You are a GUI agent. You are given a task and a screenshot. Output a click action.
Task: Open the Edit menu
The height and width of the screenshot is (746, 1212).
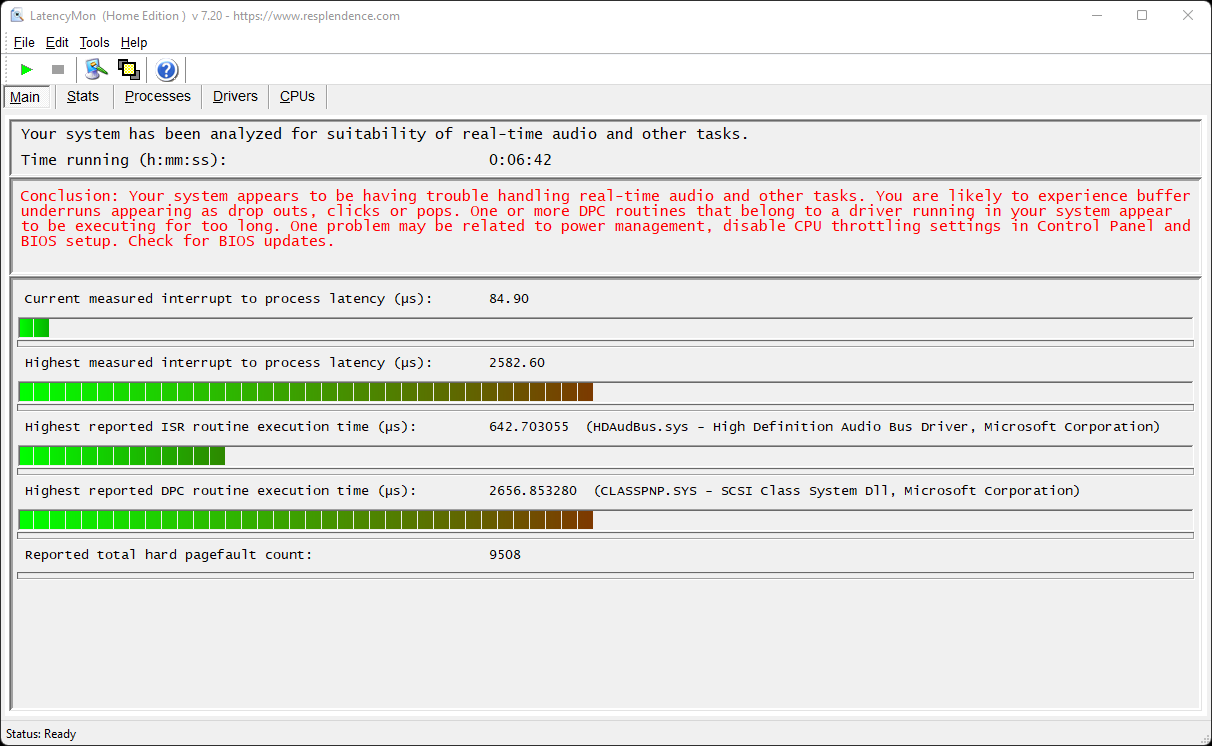[x=57, y=42]
